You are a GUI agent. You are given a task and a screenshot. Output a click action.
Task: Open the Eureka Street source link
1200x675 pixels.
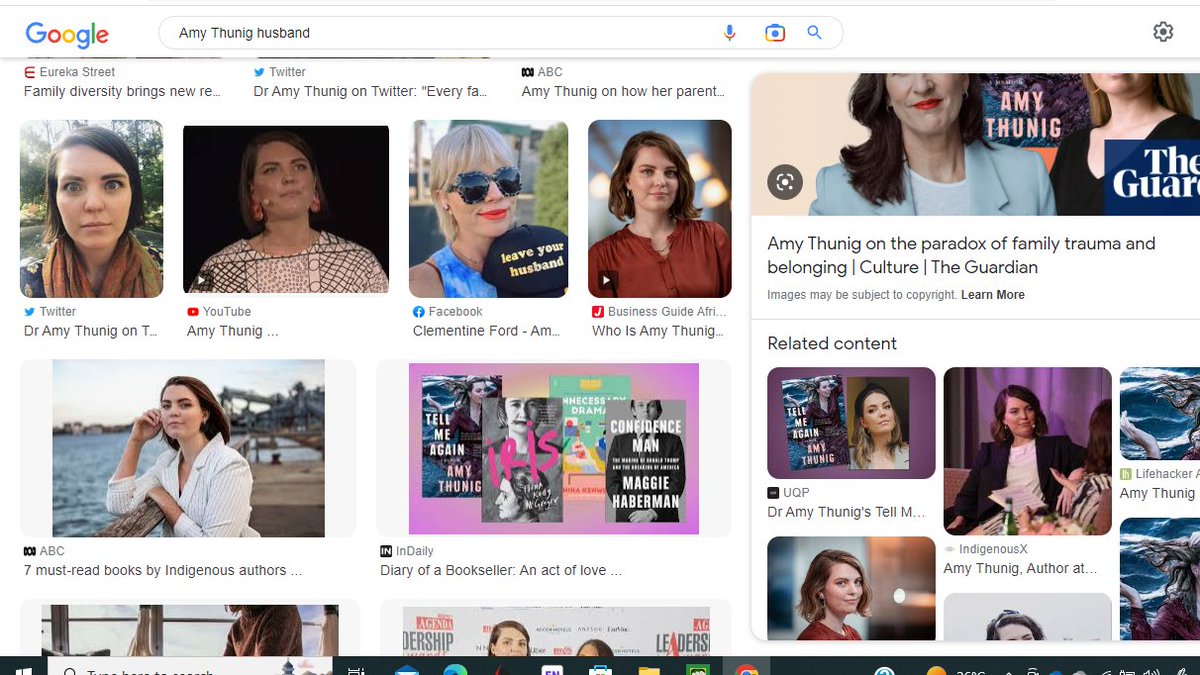click(70, 72)
